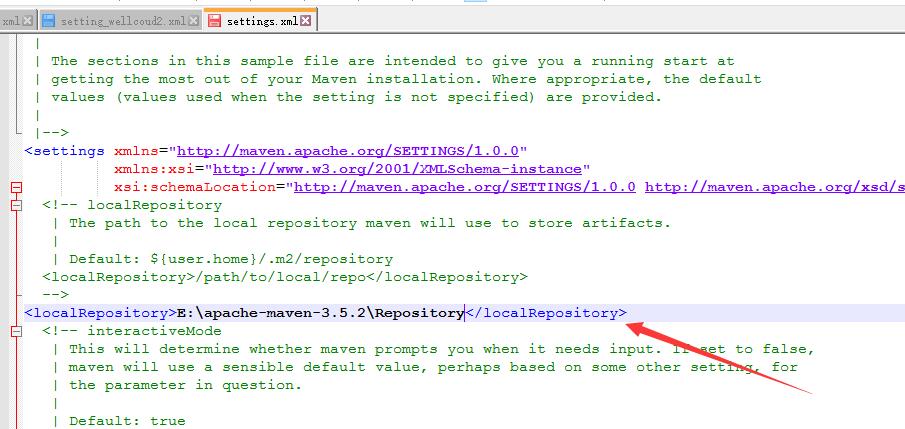Open the w3.org XMLSchema-instance link
905x429 pixels.
(x=397, y=169)
